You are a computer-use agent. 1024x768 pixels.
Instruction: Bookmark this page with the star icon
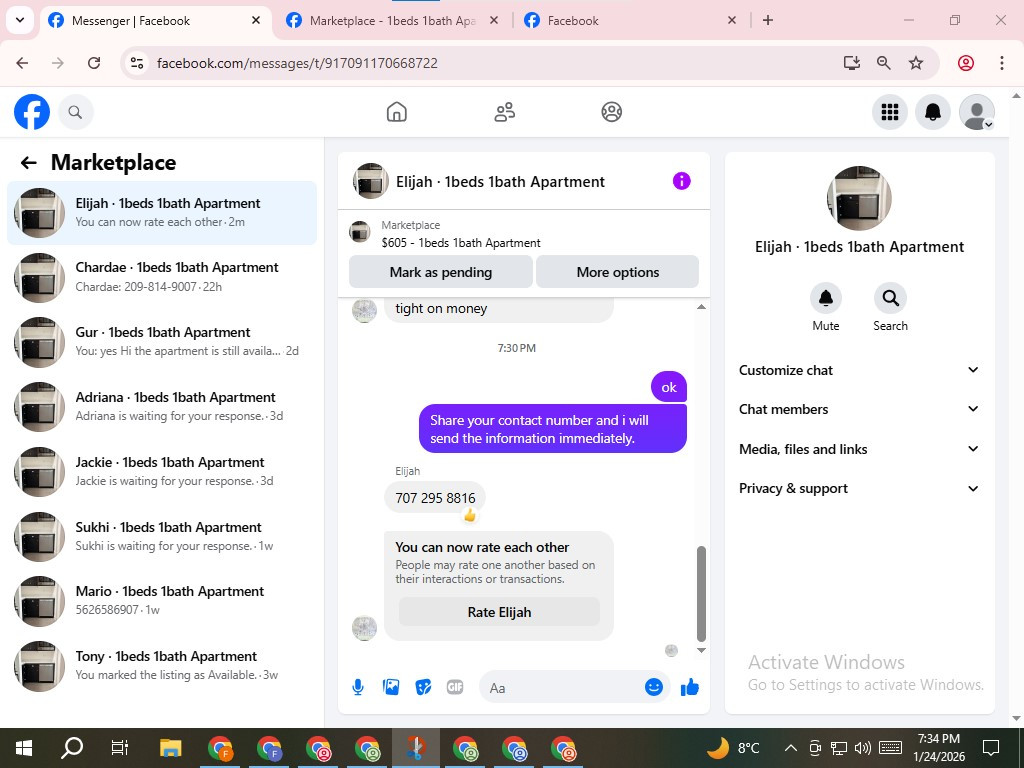pos(916,63)
